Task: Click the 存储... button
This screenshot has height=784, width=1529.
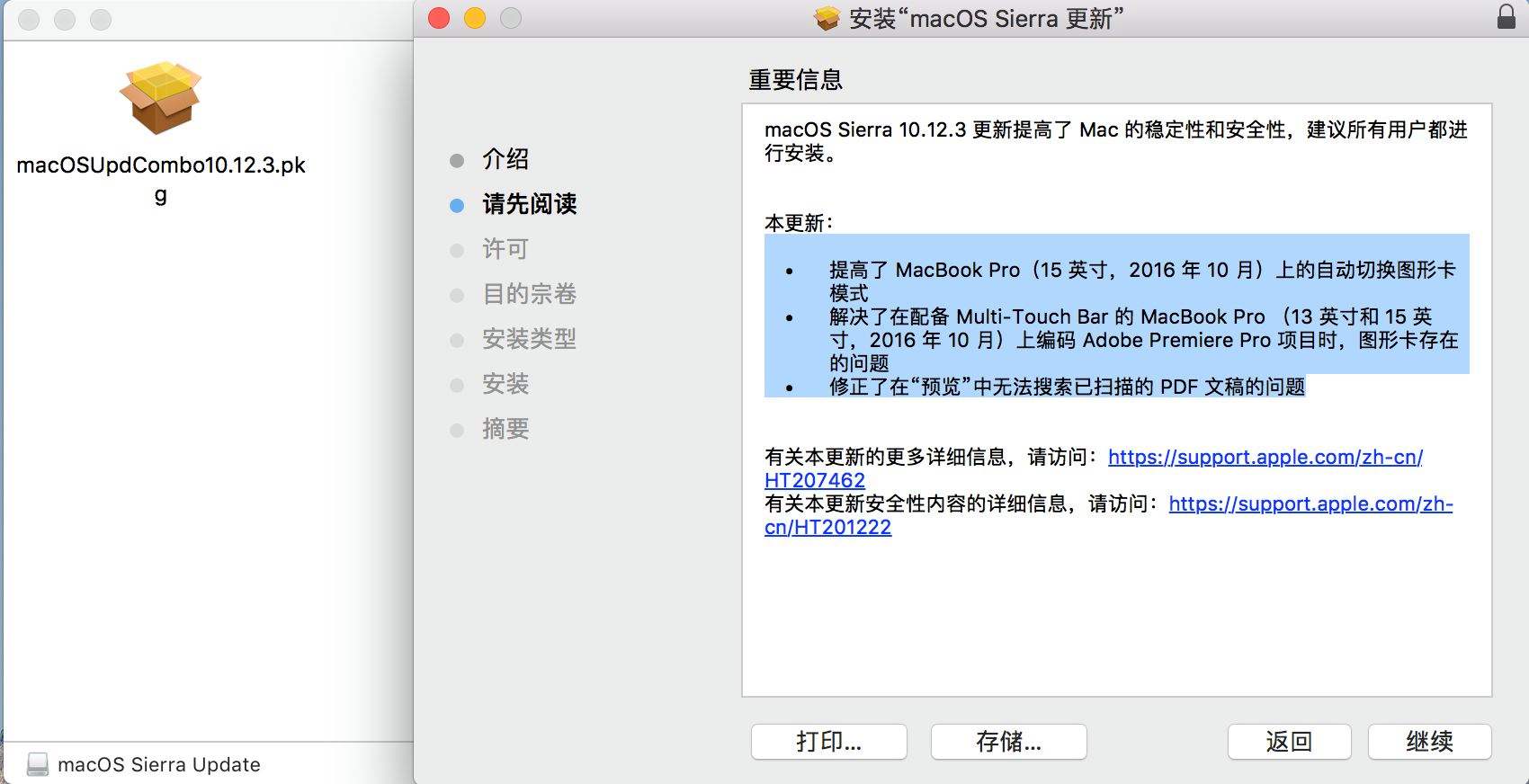Action: pyautogui.click(x=1008, y=742)
